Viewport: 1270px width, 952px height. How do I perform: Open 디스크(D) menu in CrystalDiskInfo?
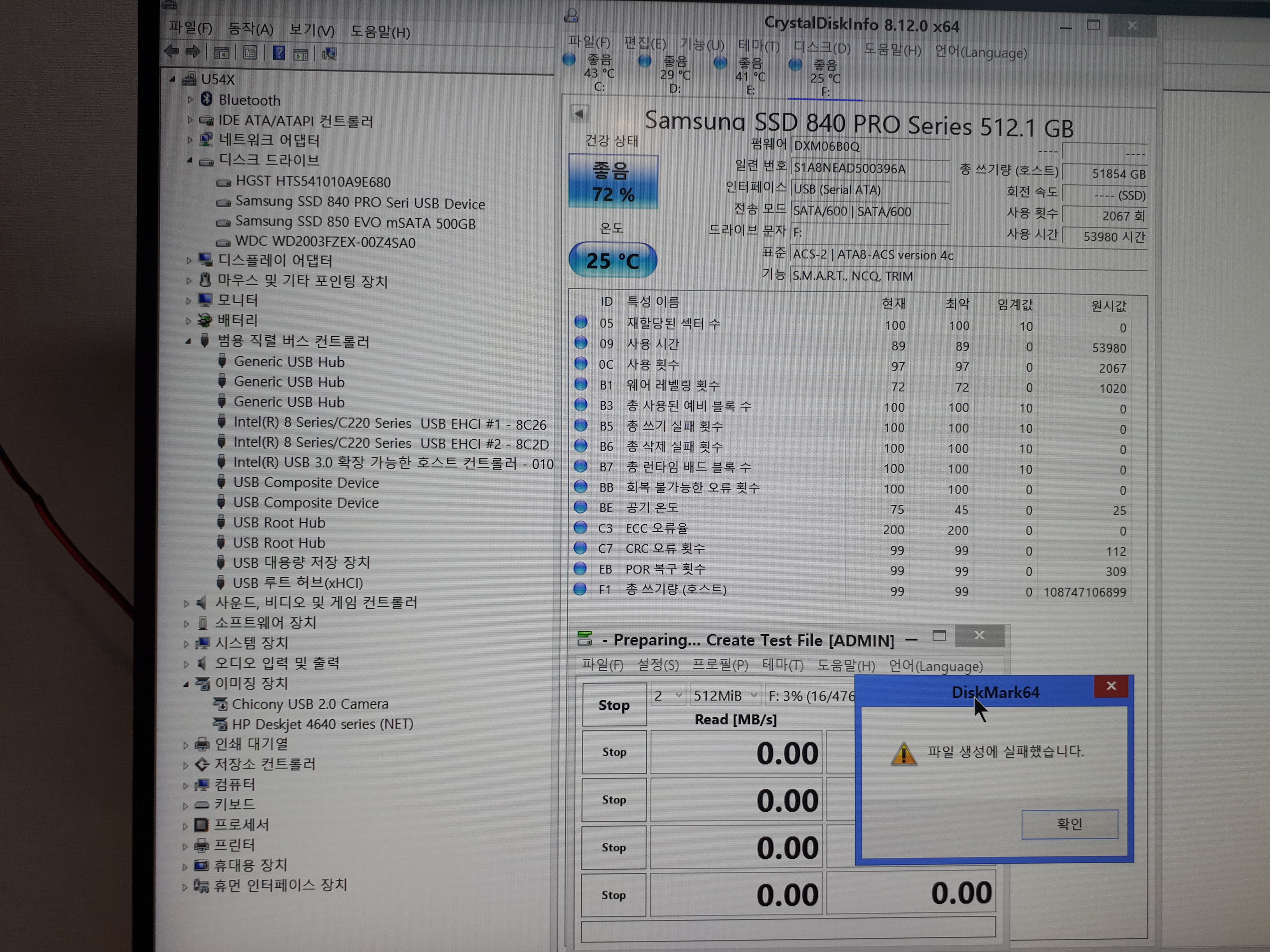pyautogui.click(x=822, y=47)
